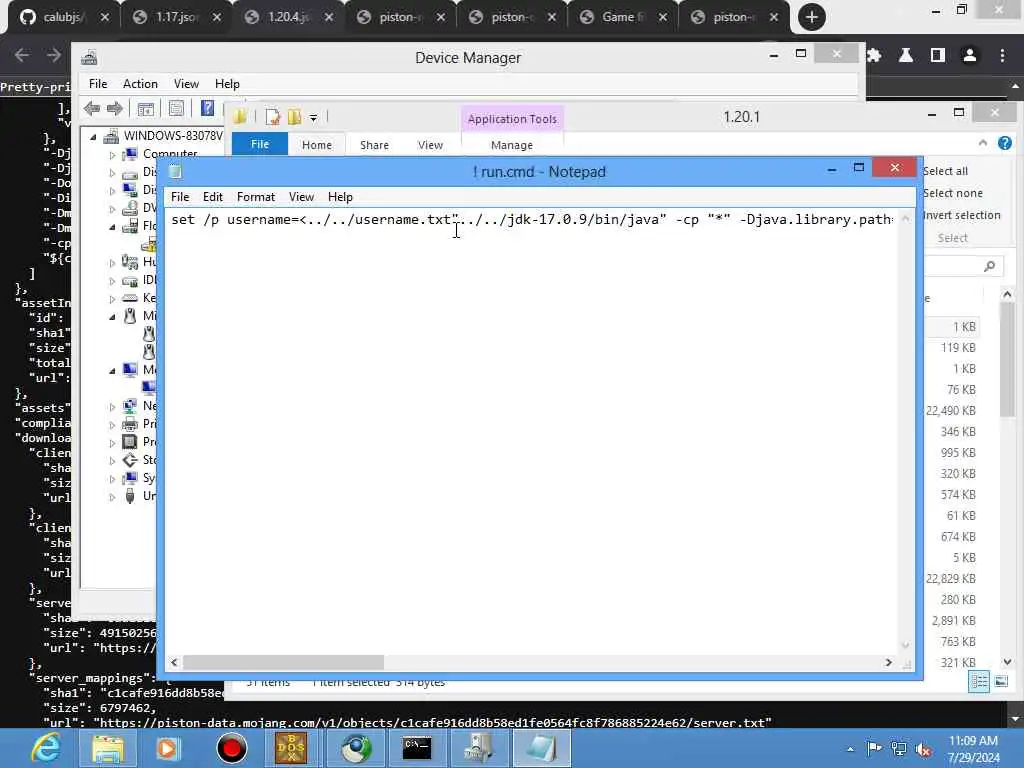Collapse the Floppy node in Device Manager
Screen dimensions: 1024x768
point(112,227)
